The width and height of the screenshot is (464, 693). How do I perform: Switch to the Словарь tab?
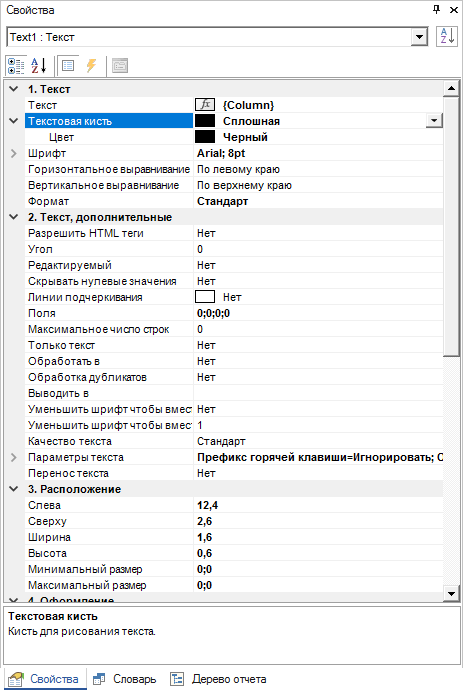tap(125, 679)
